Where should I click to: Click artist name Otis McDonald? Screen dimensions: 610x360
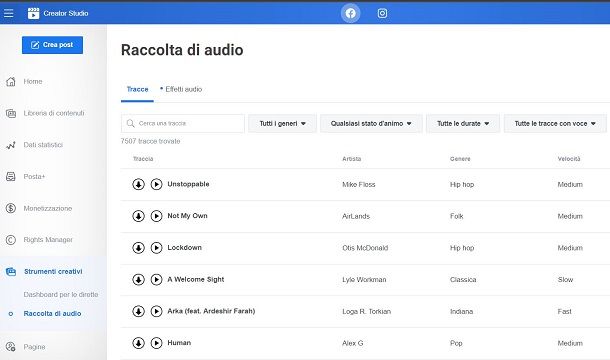point(365,248)
